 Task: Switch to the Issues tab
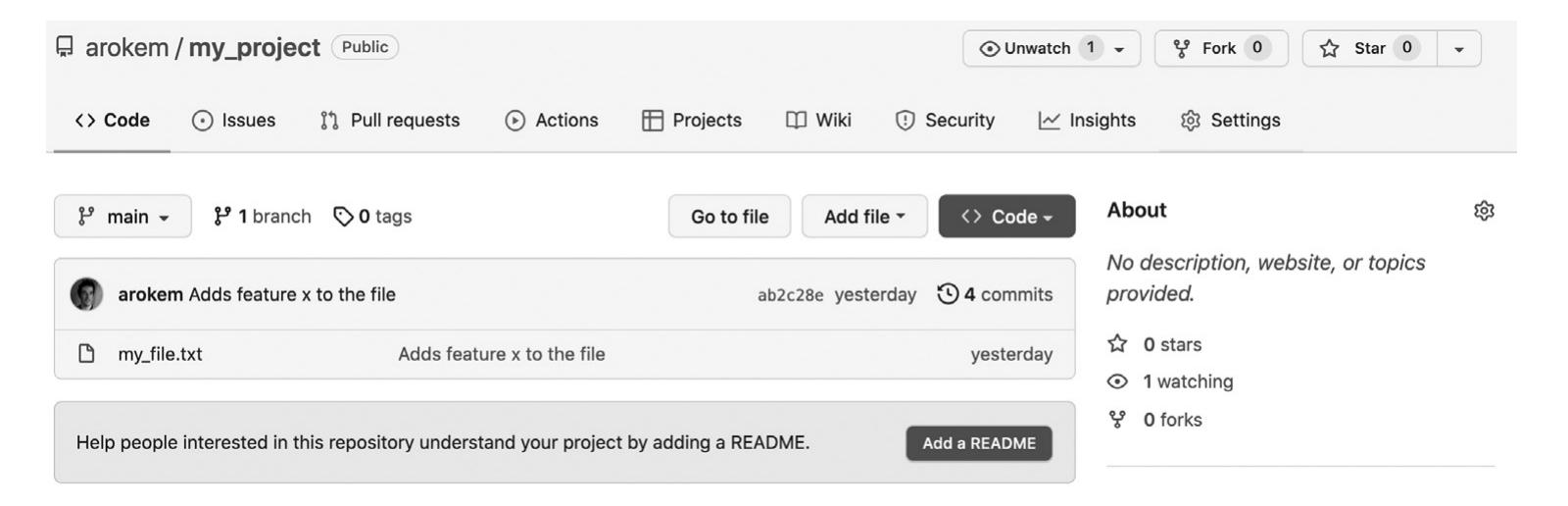(234, 121)
